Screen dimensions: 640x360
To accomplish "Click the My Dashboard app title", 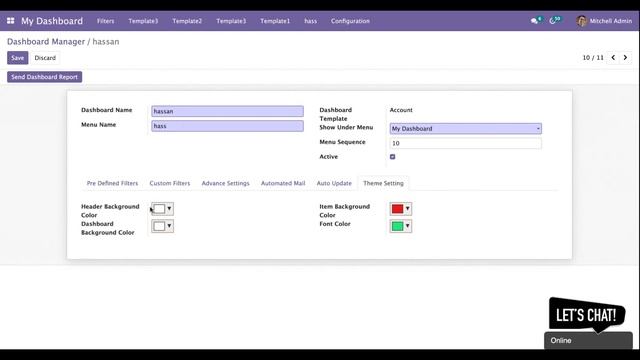I will pyautogui.click(x=52, y=21).
